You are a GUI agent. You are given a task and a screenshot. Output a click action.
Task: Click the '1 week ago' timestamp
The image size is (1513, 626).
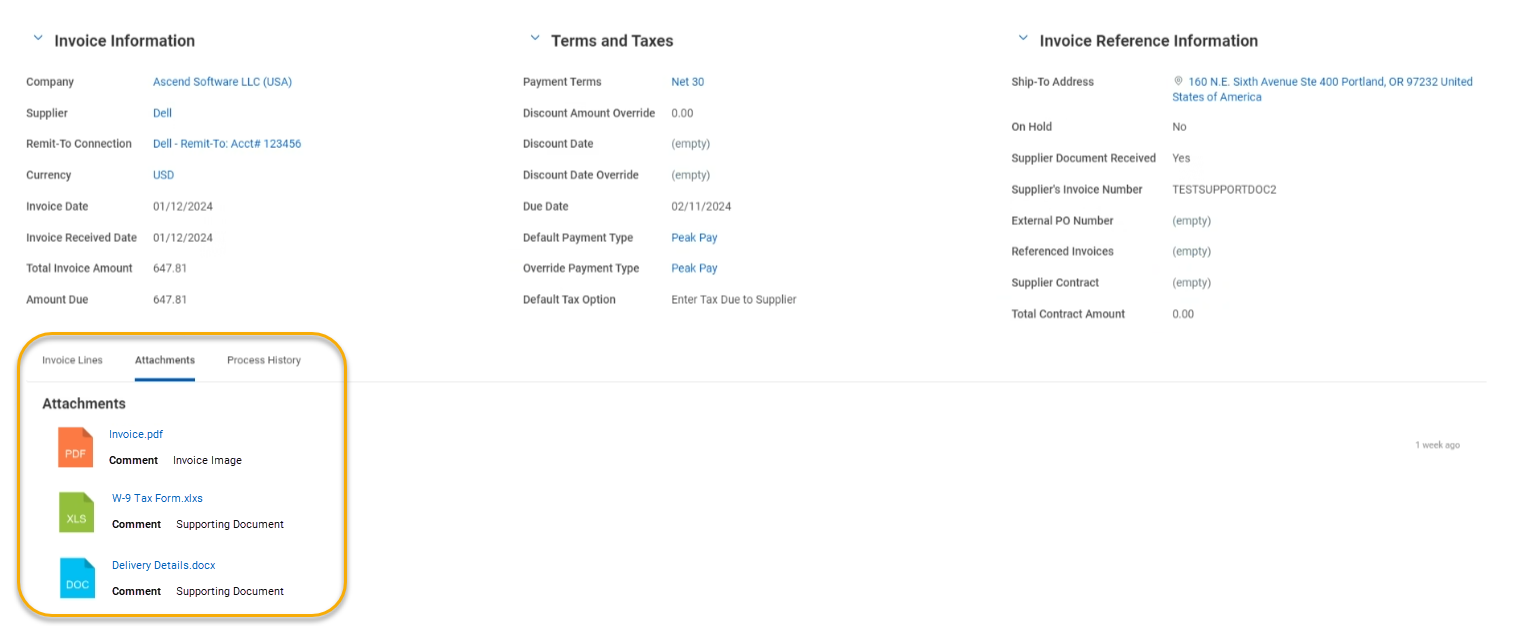(x=1437, y=445)
